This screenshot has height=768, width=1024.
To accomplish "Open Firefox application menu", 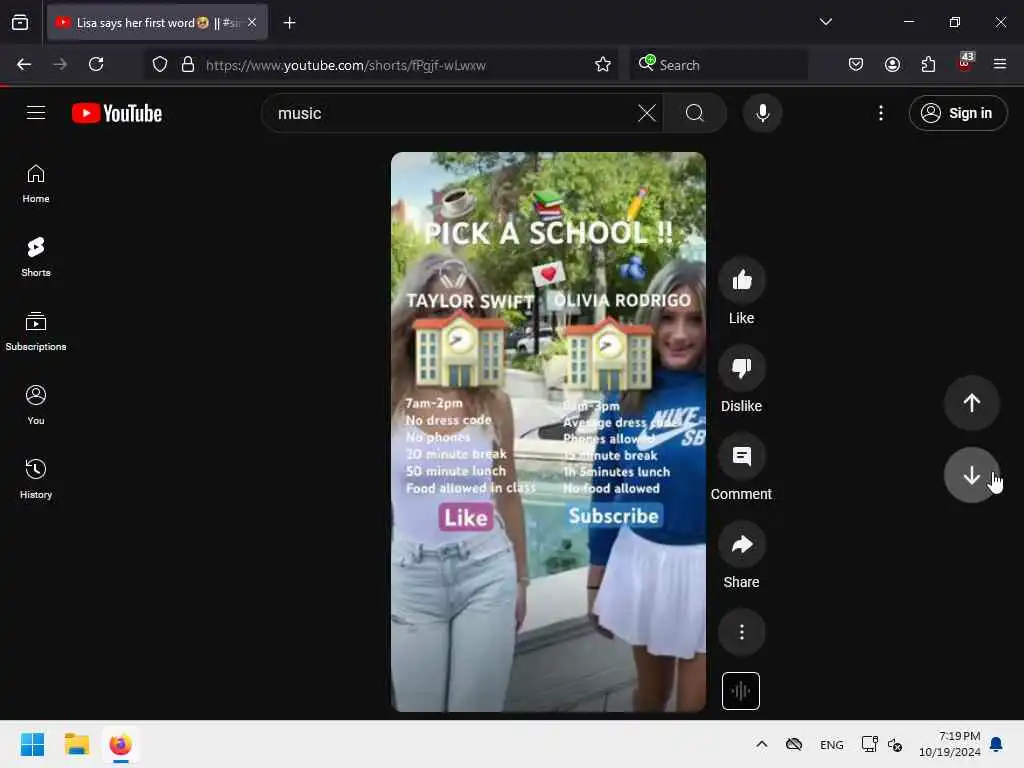I will (x=1000, y=64).
